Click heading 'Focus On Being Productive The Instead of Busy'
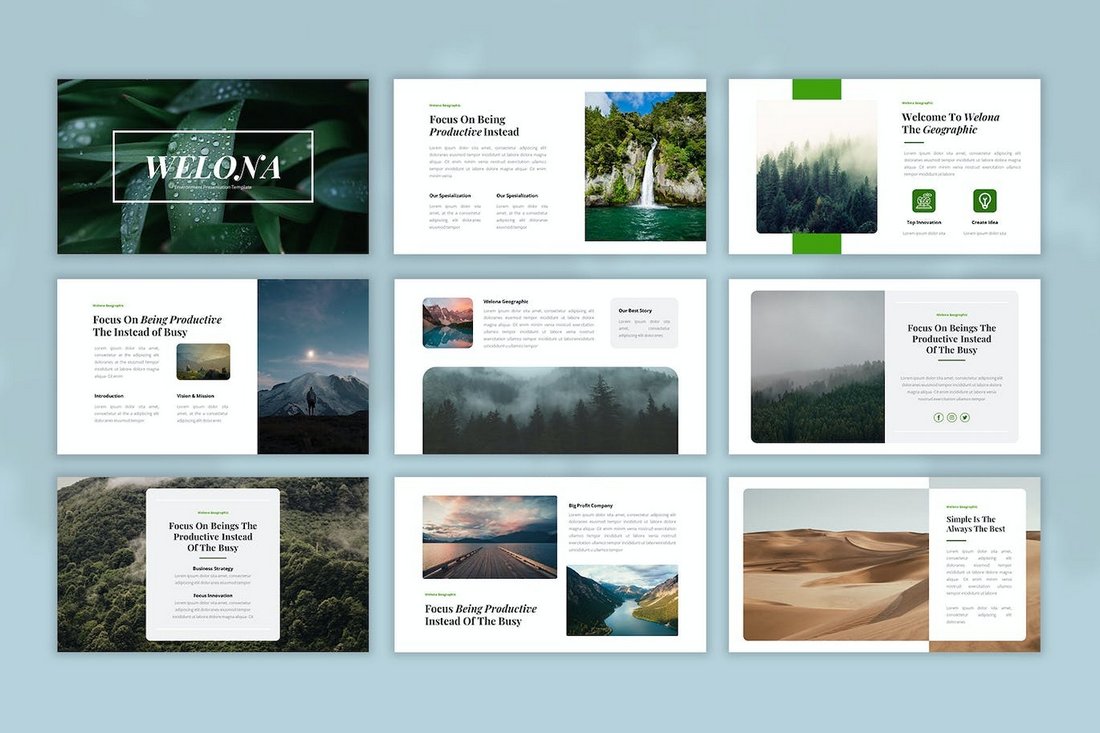This screenshot has height=733, width=1100. [157, 325]
